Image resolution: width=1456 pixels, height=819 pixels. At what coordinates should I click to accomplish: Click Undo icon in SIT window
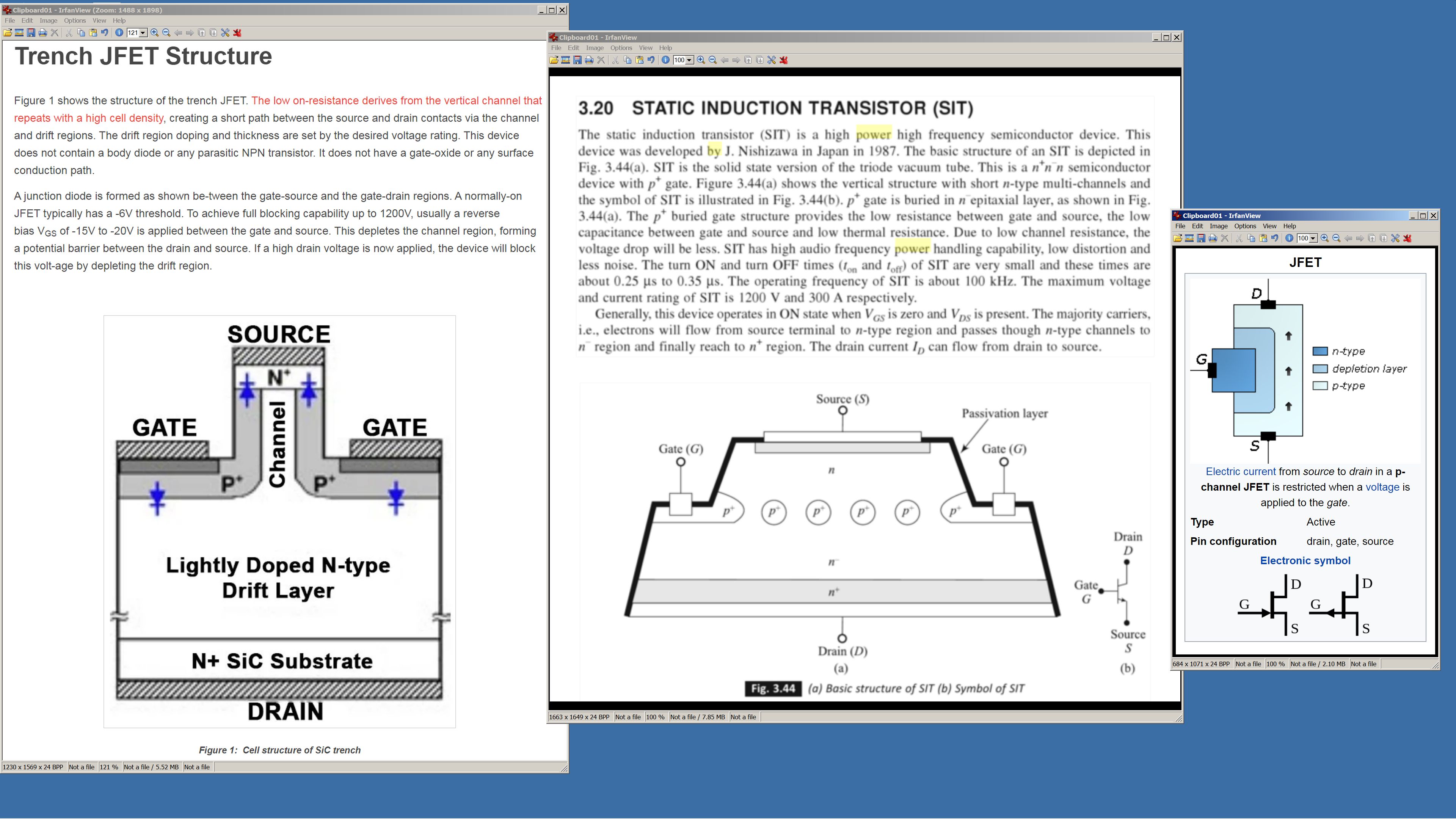[x=651, y=60]
